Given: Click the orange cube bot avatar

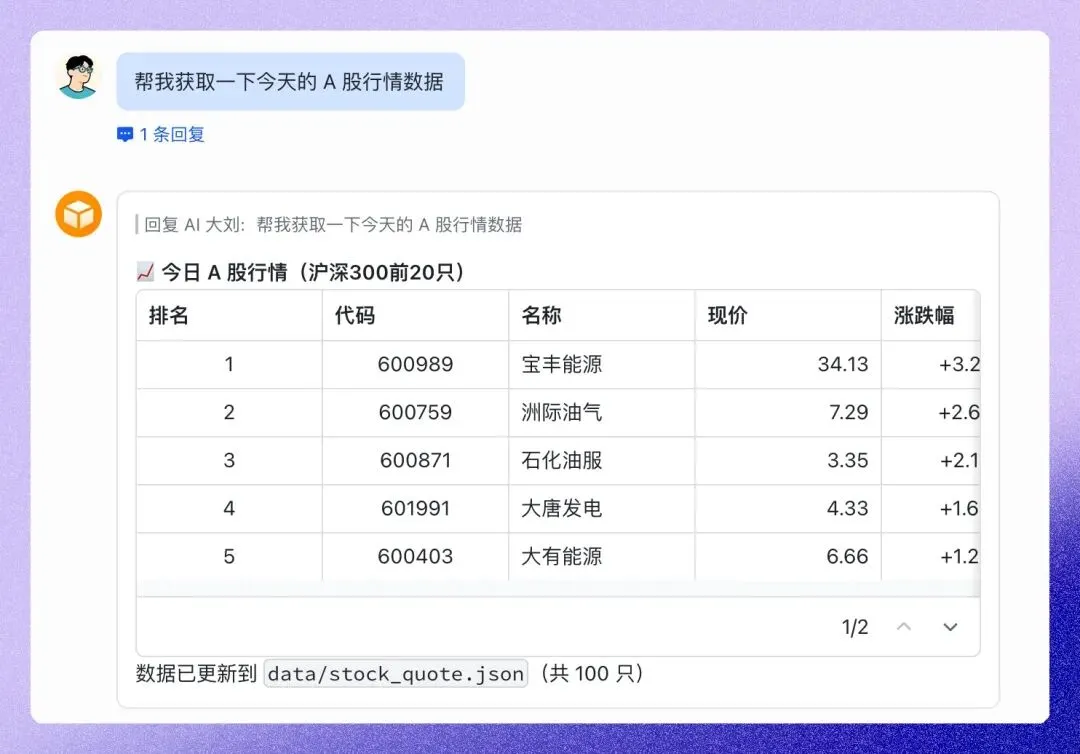Looking at the screenshot, I should pos(79,214).
